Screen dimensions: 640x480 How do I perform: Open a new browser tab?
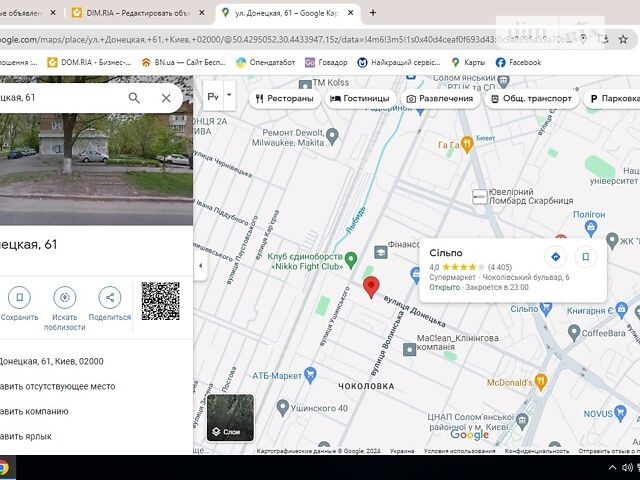tap(373, 13)
